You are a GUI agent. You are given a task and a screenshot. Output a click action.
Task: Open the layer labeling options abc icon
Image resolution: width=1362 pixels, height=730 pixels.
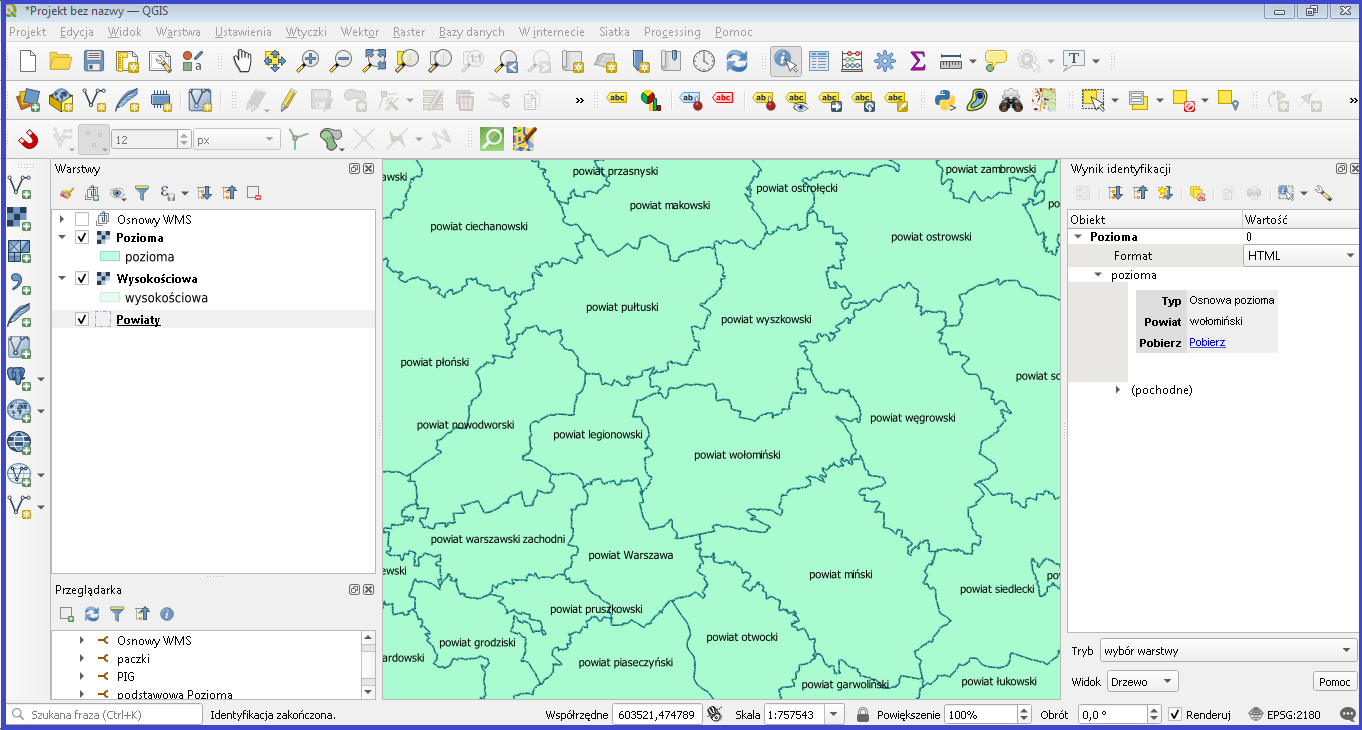[618, 99]
